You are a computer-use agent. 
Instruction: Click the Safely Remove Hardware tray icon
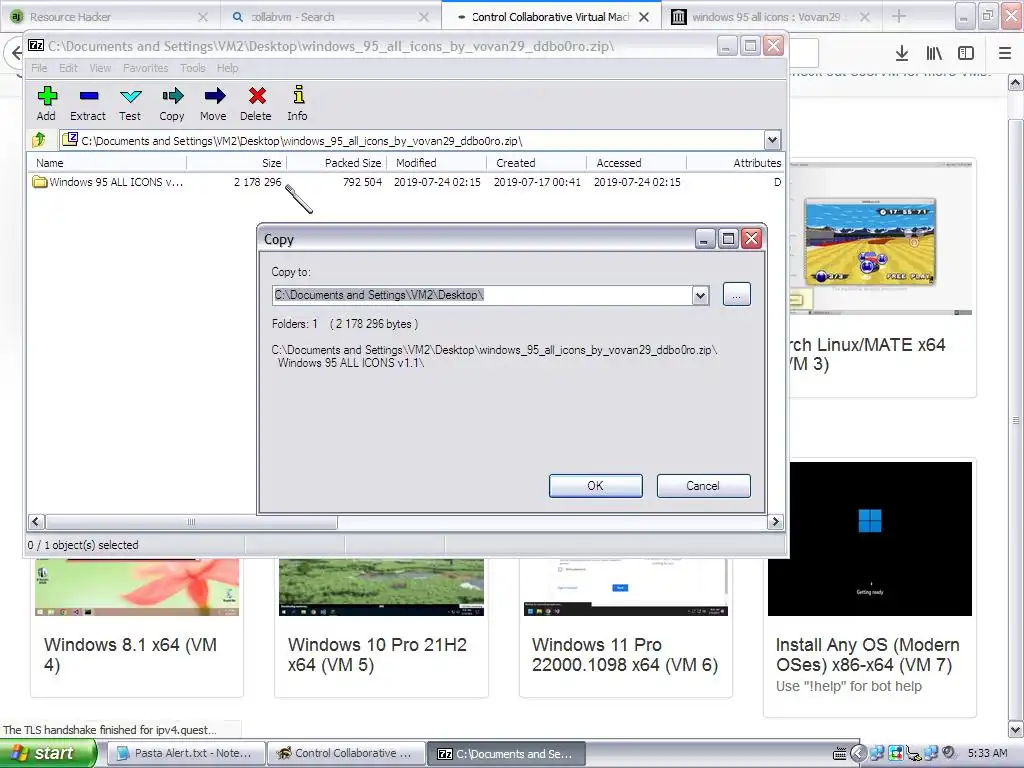point(914,754)
